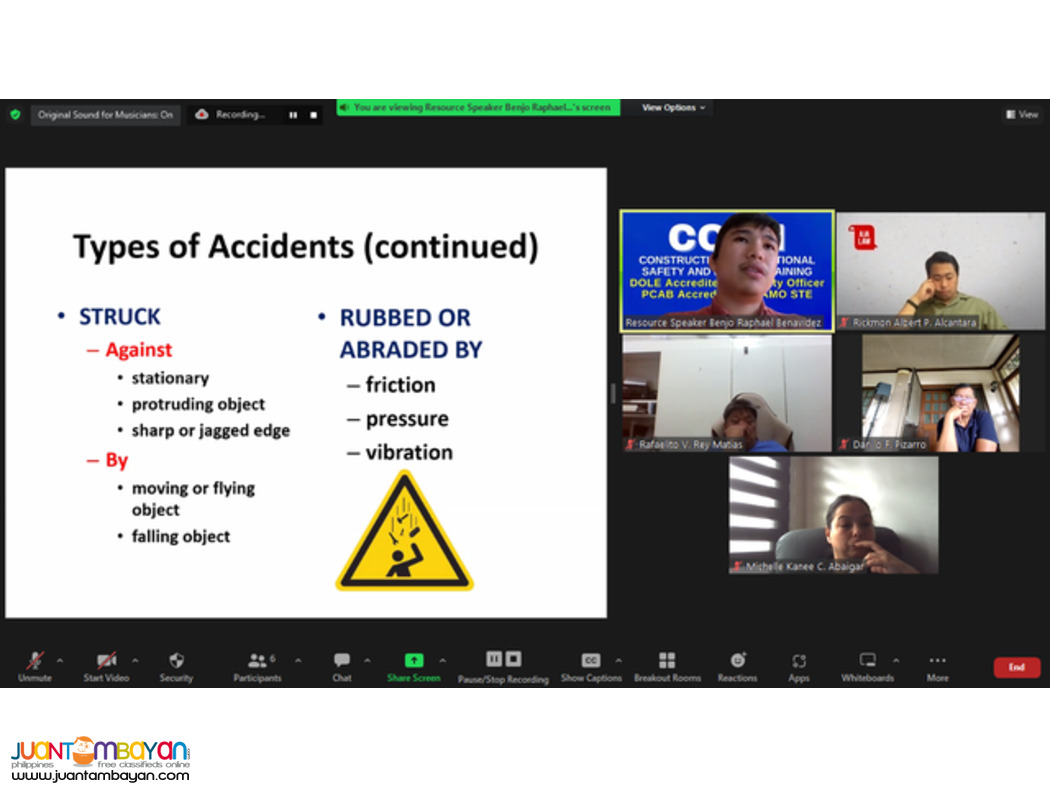Open Breakout Rooms
This screenshot has width=1050, height=788.
click(x=667, y=660)
